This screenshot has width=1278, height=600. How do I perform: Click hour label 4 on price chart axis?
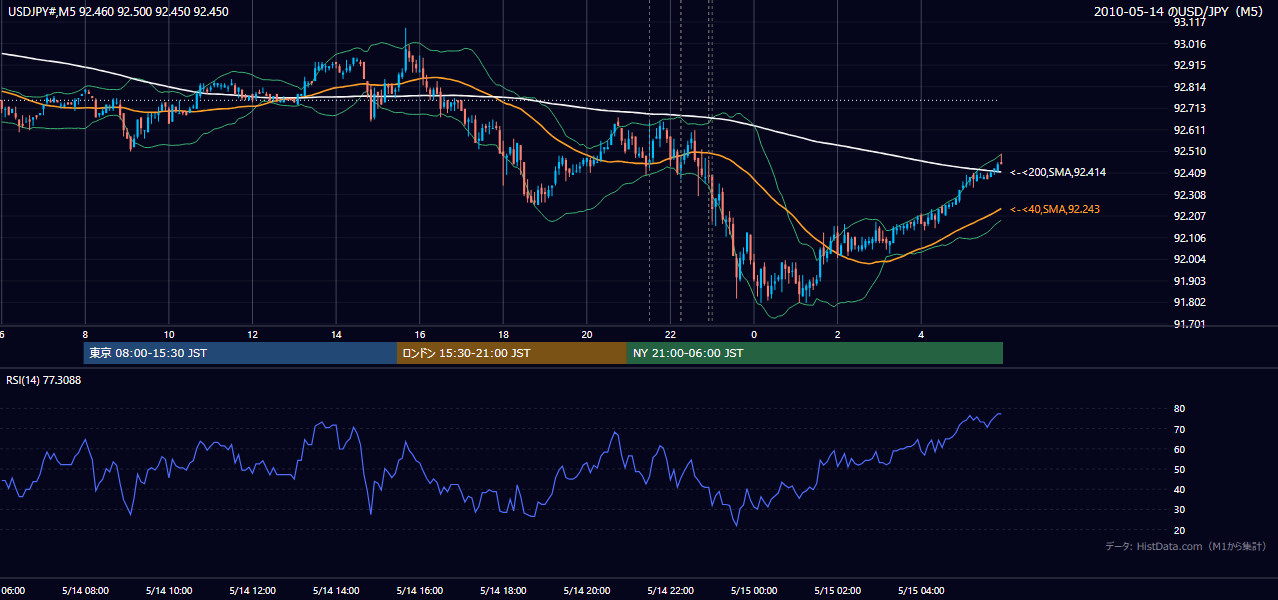921,334
